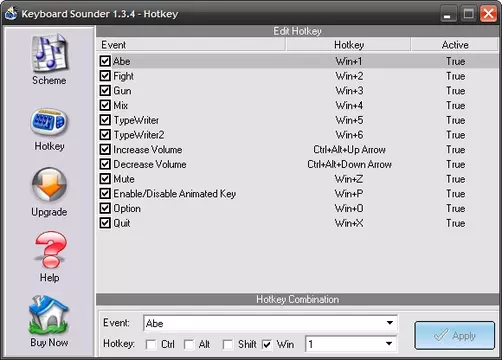The width and height of the screenshot is (502, 360).
Task: Click the Apply button
Action: pos(455,335)
